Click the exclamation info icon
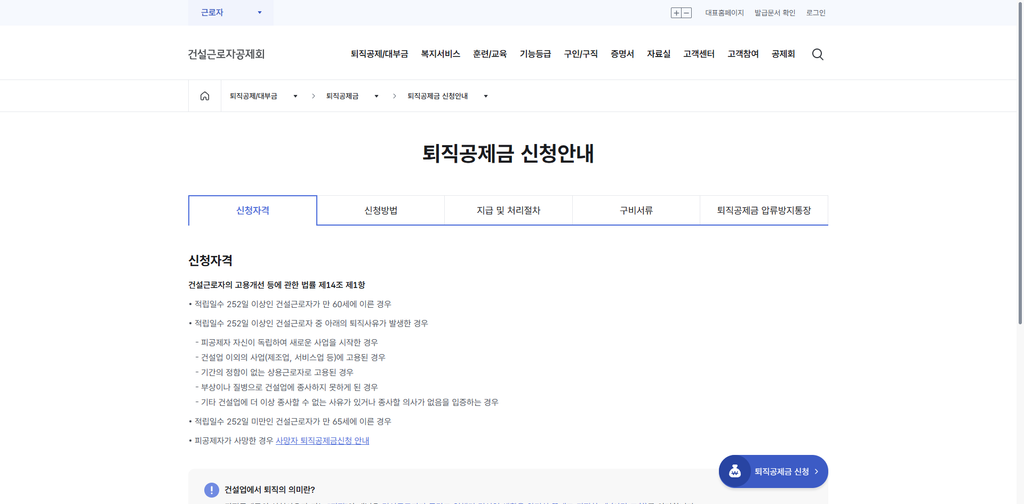 click(x=212, y=490)
